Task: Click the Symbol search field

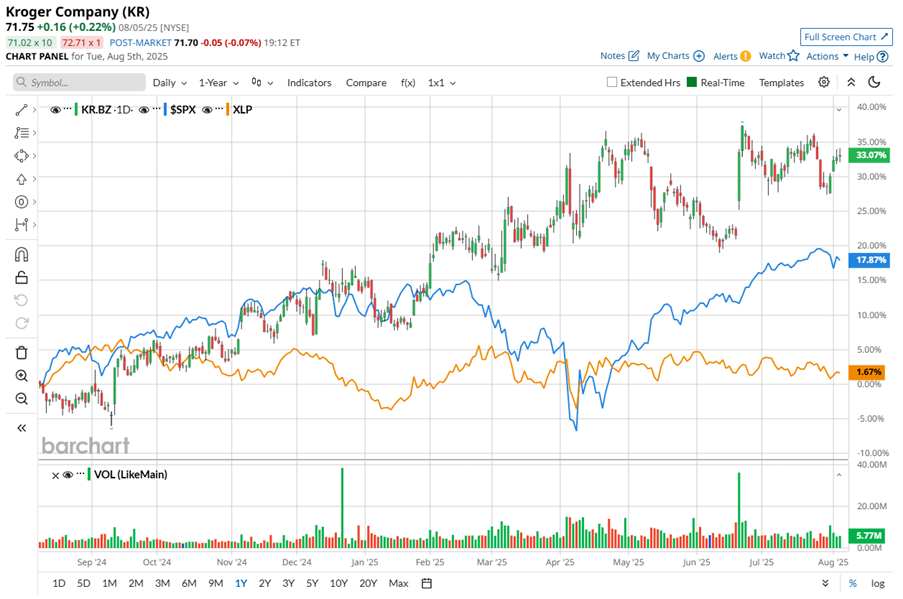Action: coord(79,82)
